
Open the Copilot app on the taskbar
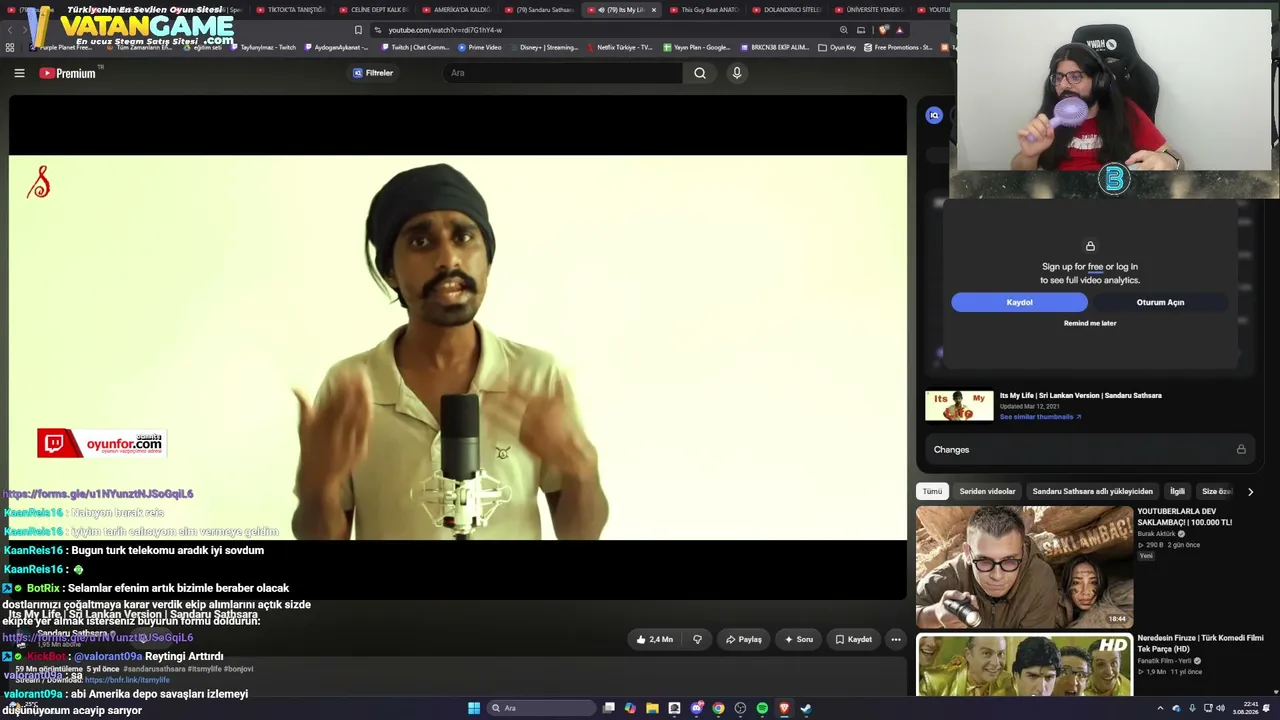[x=630, y=708]
